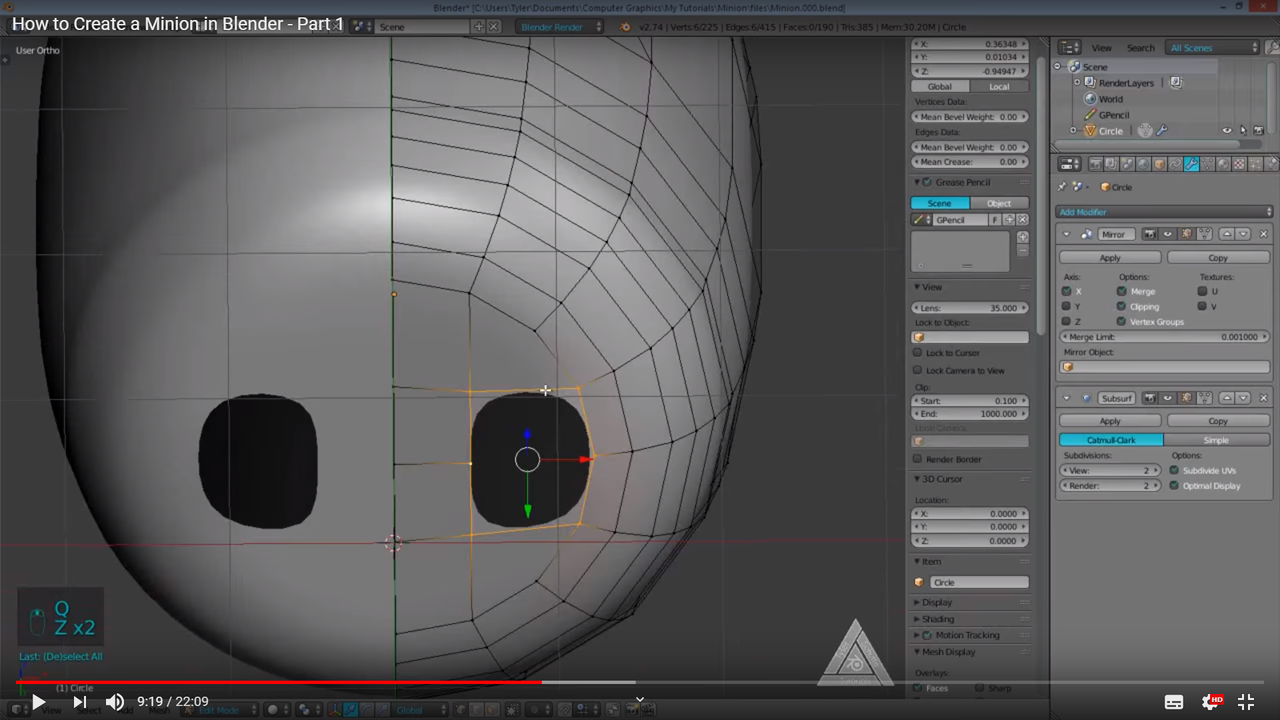This screenshot has height=720, width=1280.
Task: Toggle Circle selectability arrow in outliner
Action: pyautogui.click(x=1243, y=130)
